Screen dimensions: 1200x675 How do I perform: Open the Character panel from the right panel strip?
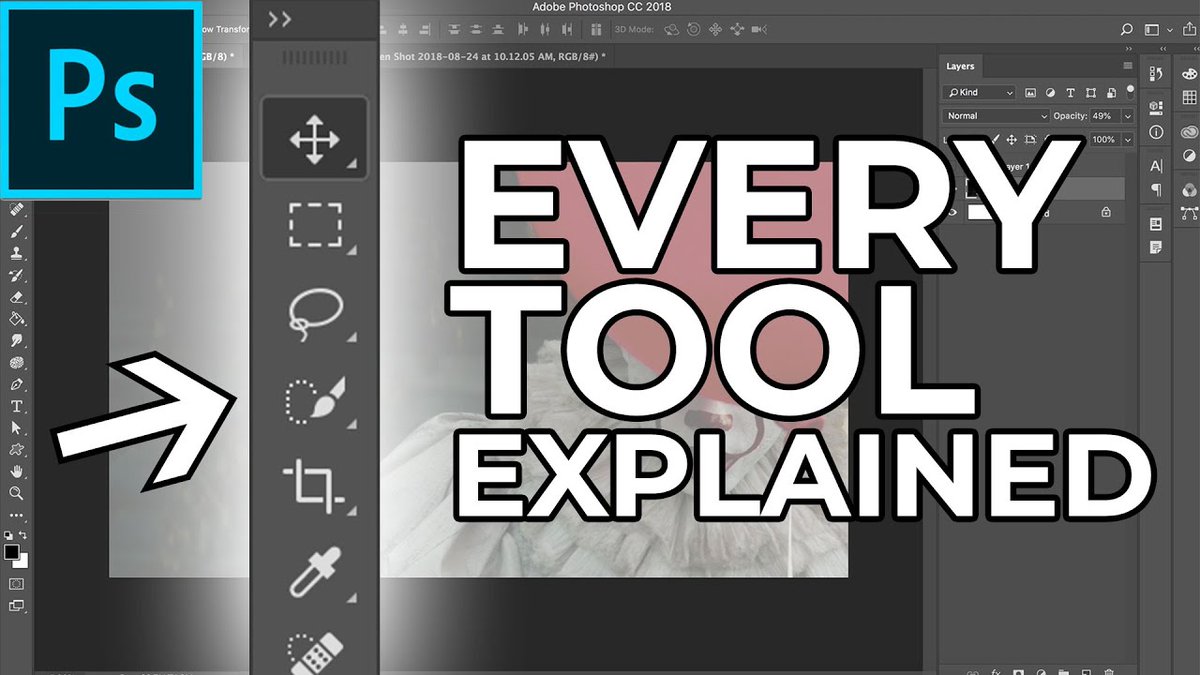coord(1156,166)
